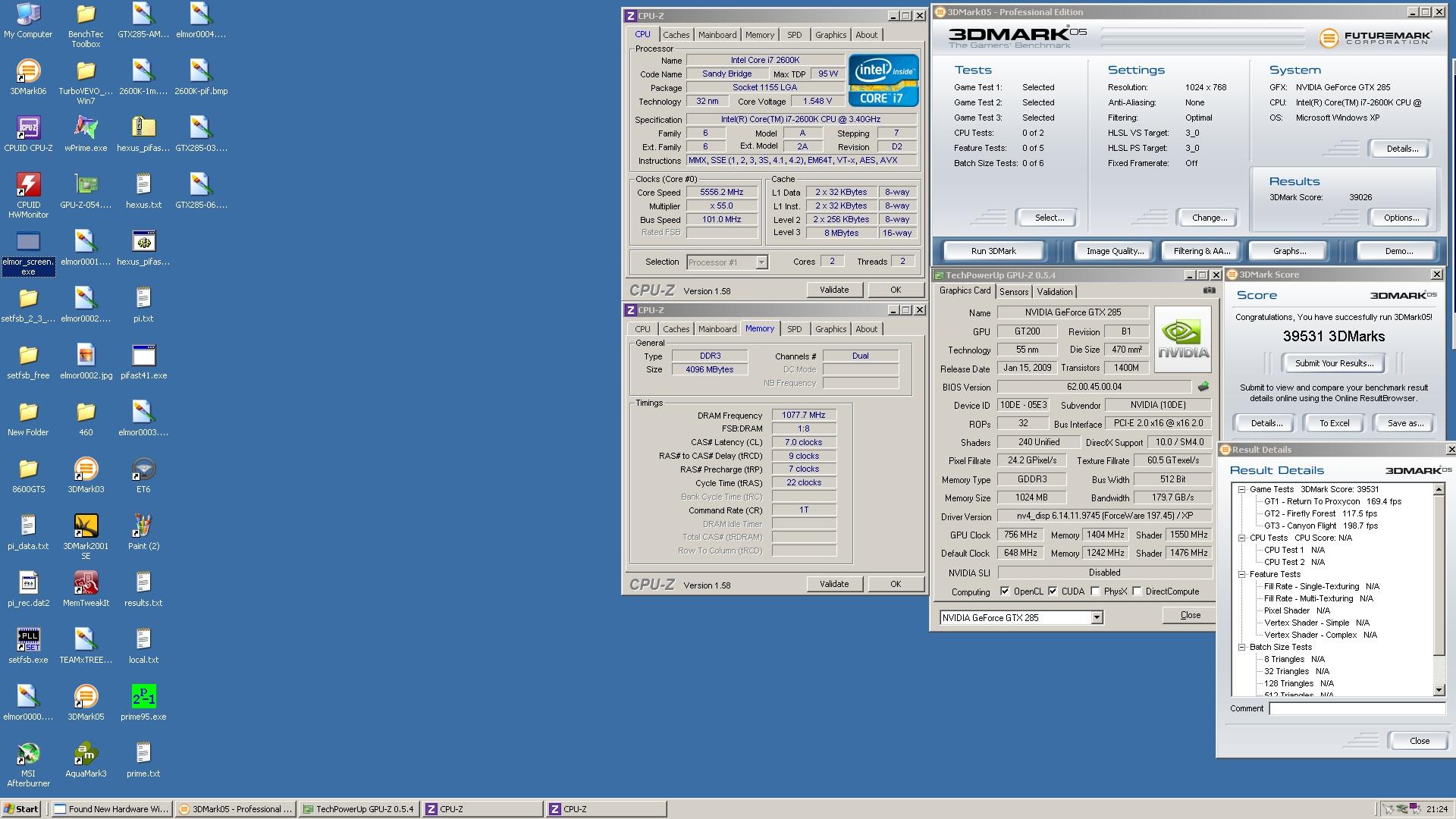The image size is (1456, 819).
Task: Switch to TechPowerUp GPU-Z taskbar item
Action: [x=359, y=809]
